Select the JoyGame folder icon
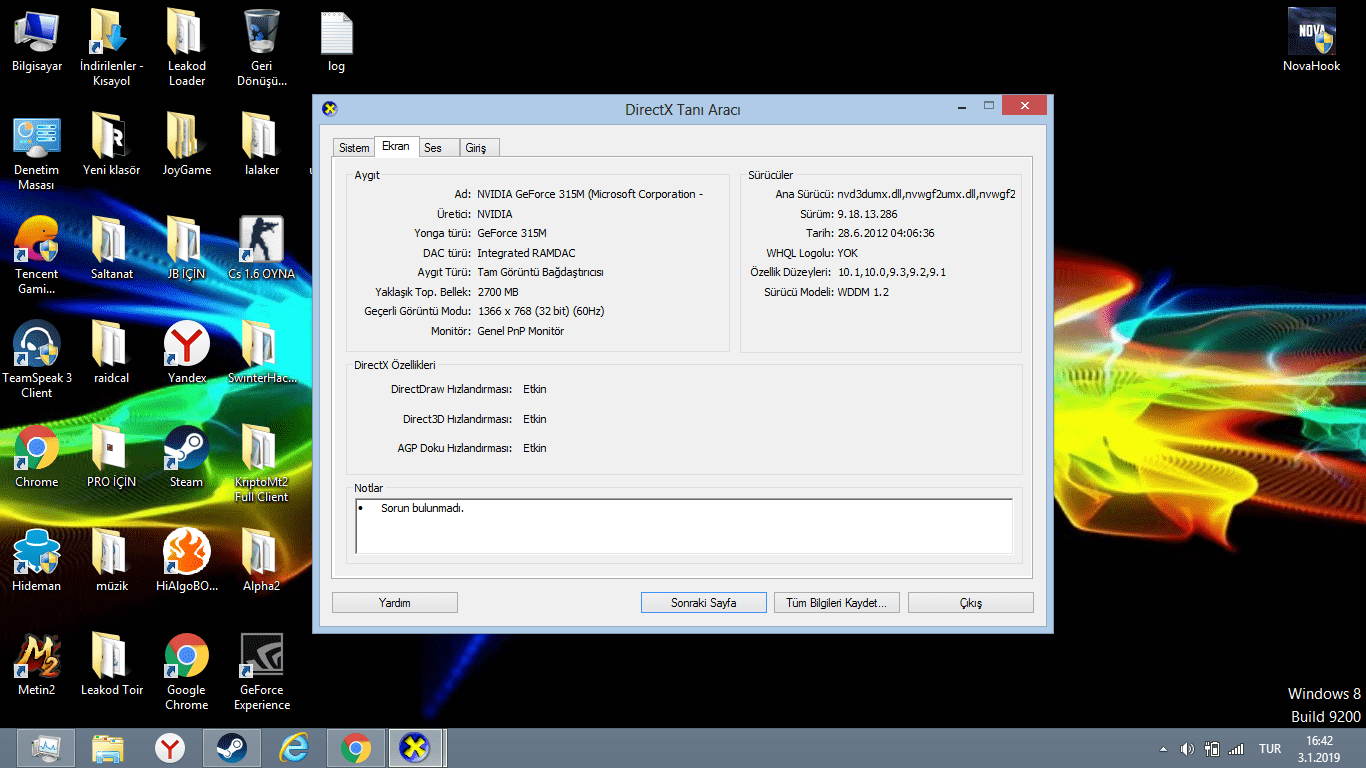The image size is (1366, 768). click(x=186, y=145)
